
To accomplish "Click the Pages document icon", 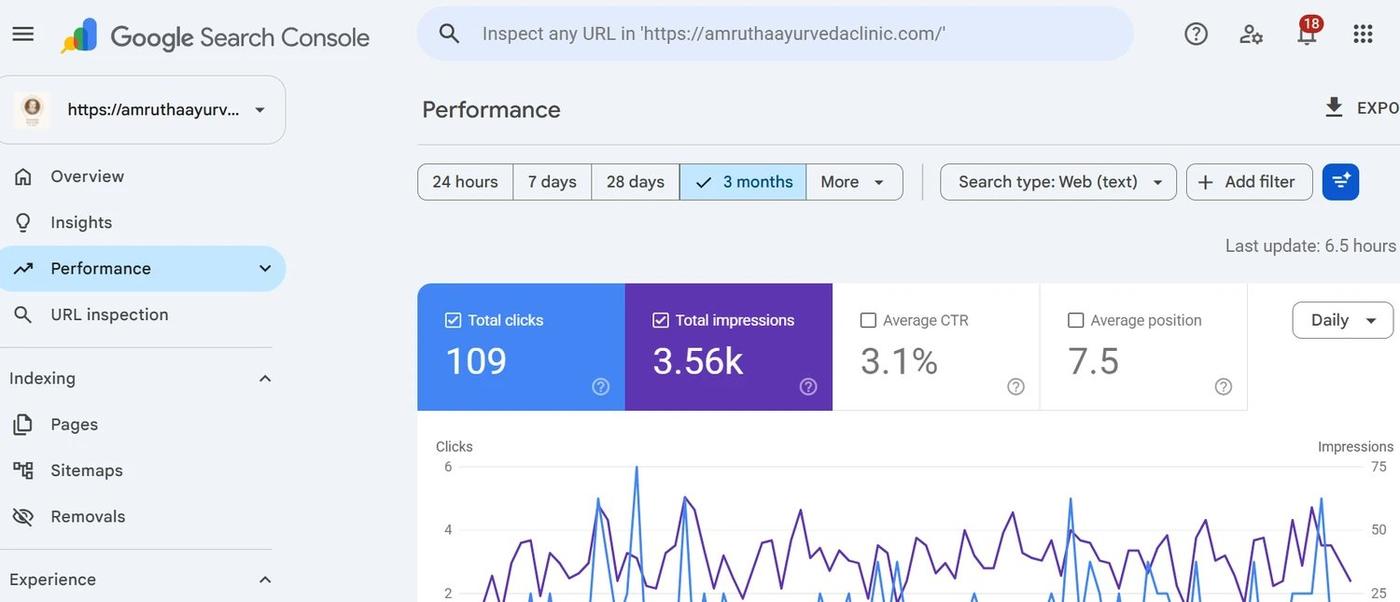I will (x=23, y=424).
